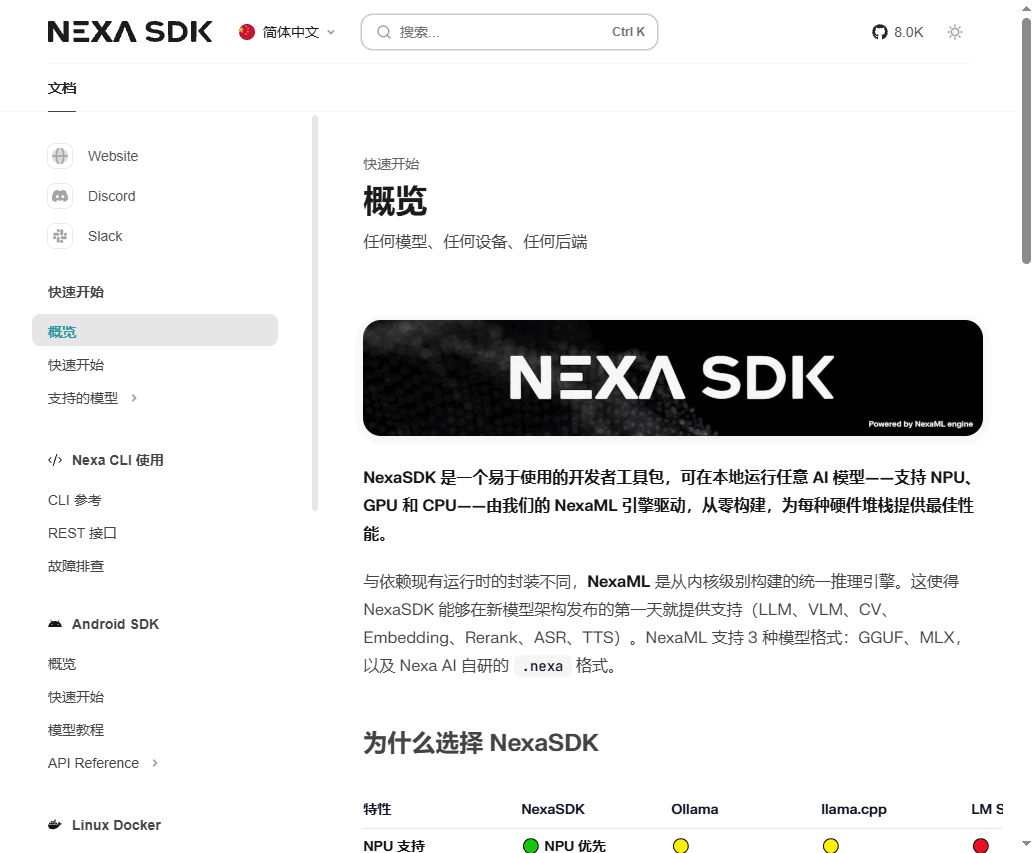Open the 简体中文 language dropdown
The image size is (1034, 853).
click(288, 32)
